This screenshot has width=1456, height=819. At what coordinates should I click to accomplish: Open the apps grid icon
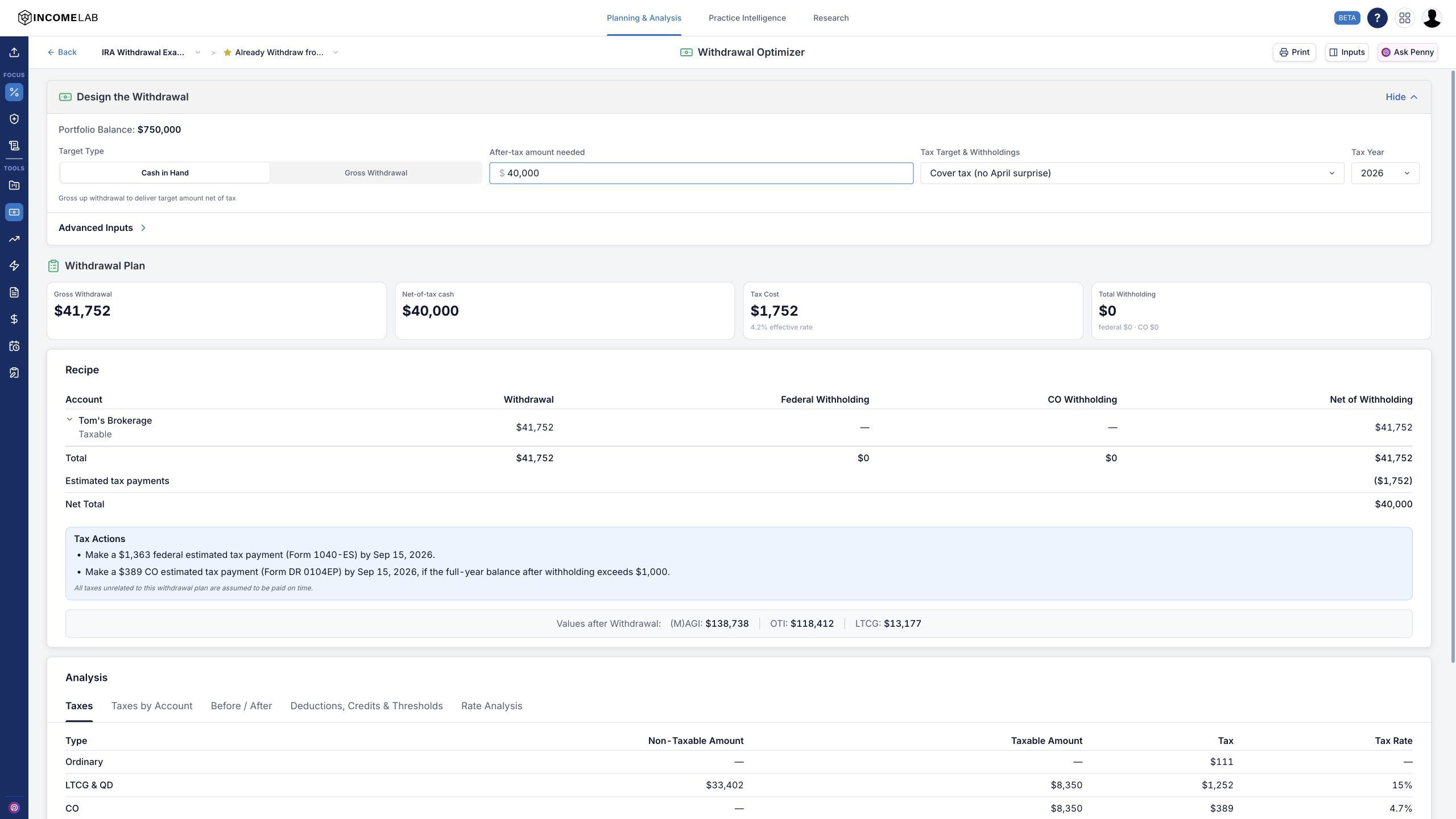[1404, 18]
